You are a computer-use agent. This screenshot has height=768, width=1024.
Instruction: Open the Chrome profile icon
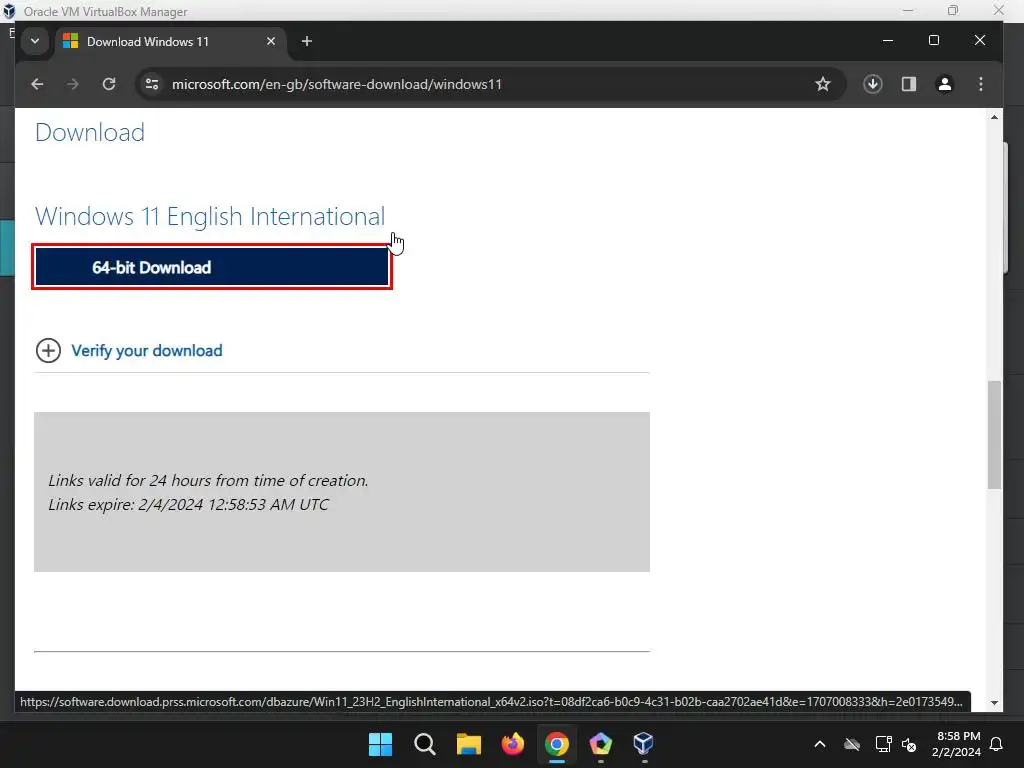point(944,84)
